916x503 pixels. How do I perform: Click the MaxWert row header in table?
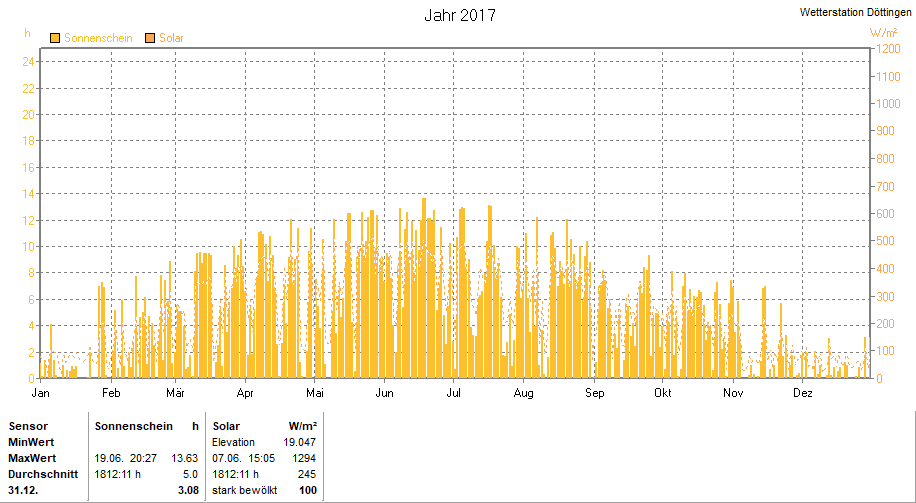[x=32, y=458]
